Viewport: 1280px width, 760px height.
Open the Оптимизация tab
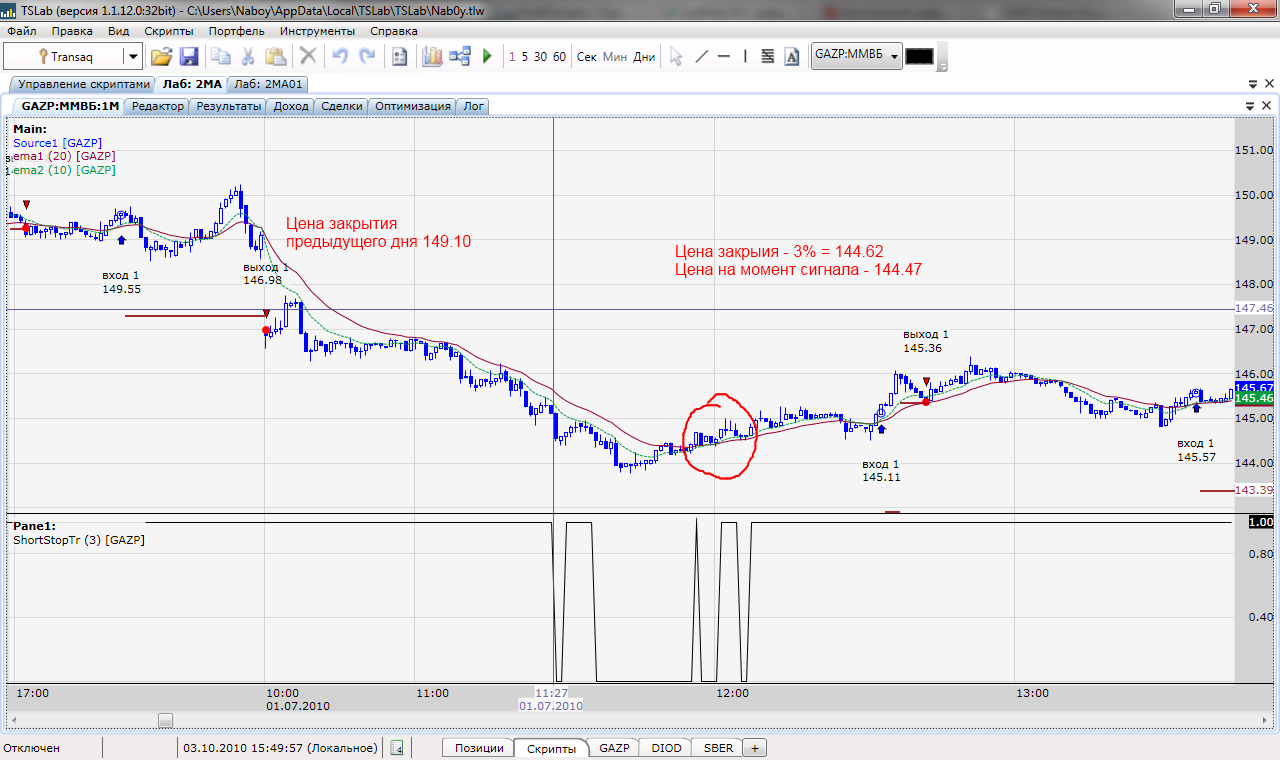(x=413, y=106)
